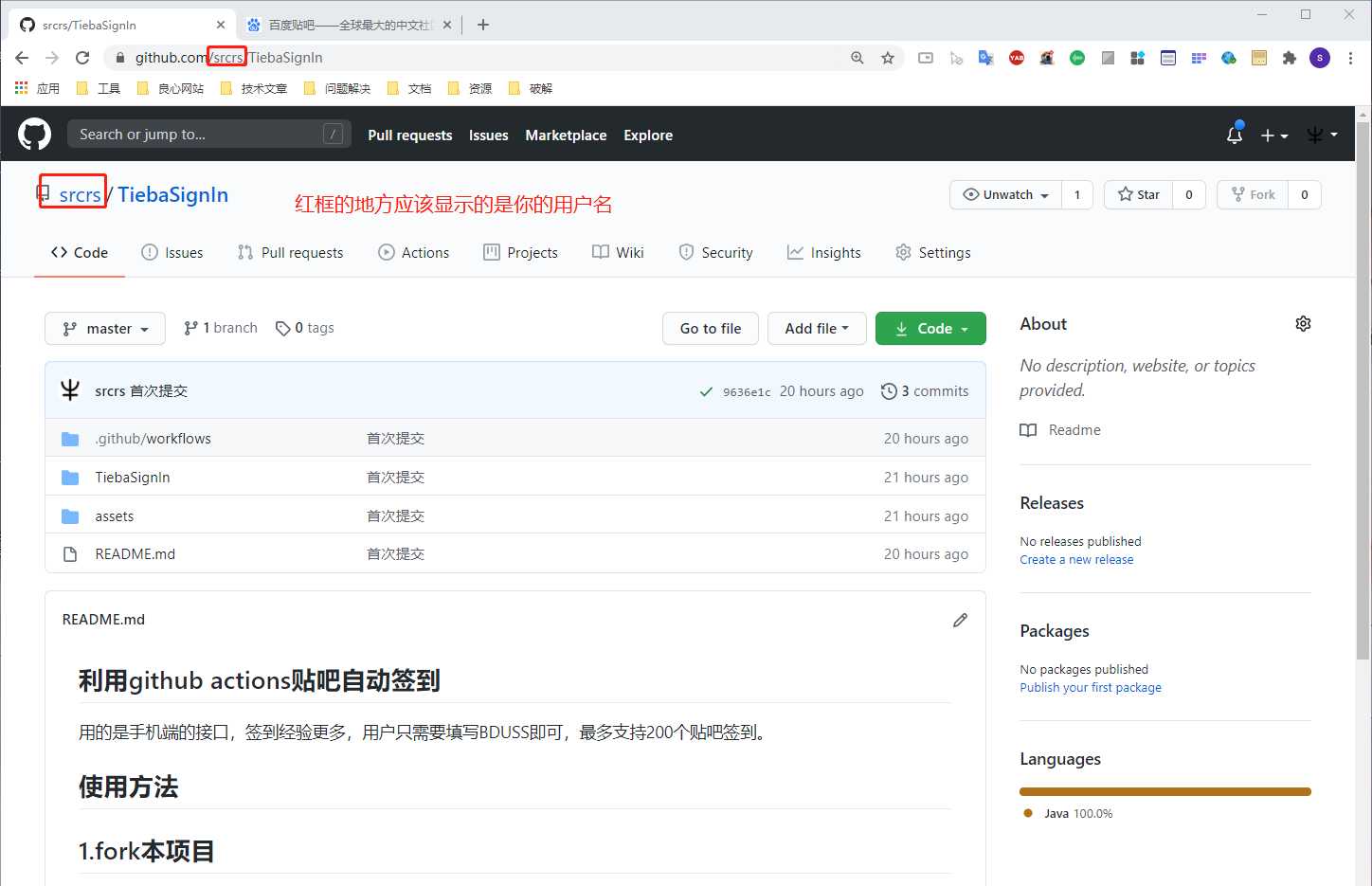The height and width of the screenshot is (886, 1372).
Task: Click the green round extension icon
Action: (1077, 58)
